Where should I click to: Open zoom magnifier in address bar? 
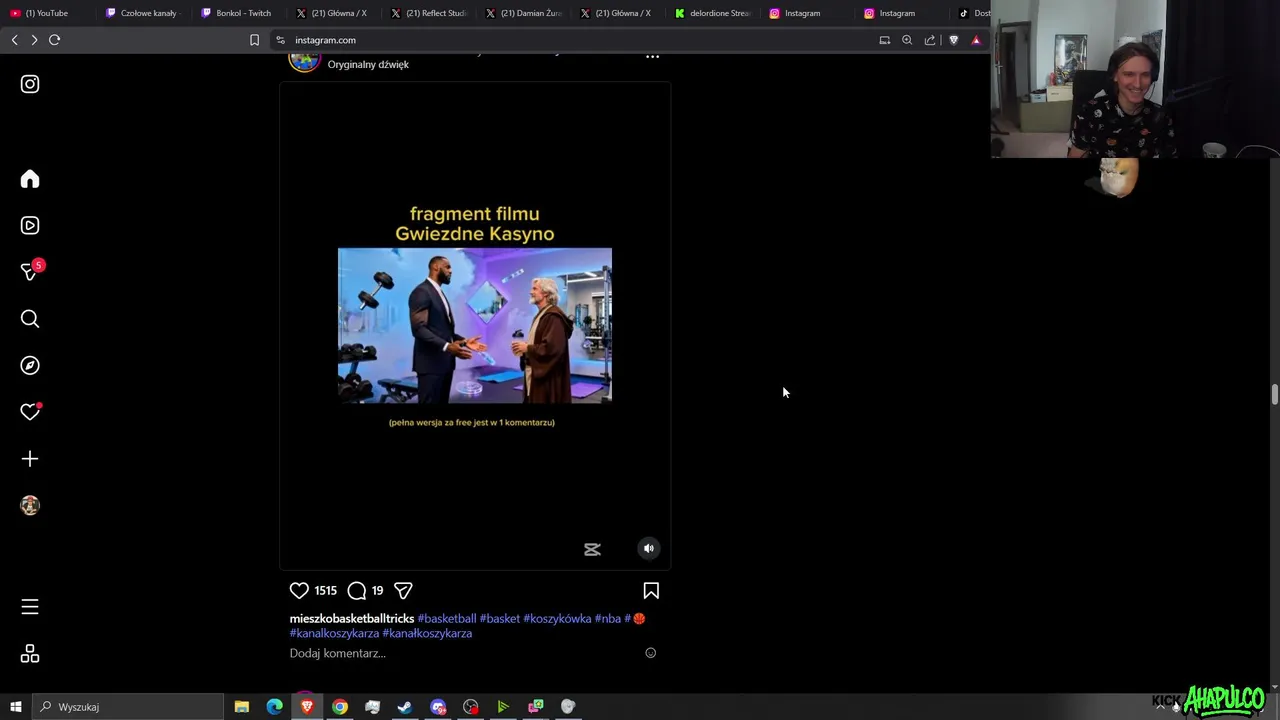[907, 40]
